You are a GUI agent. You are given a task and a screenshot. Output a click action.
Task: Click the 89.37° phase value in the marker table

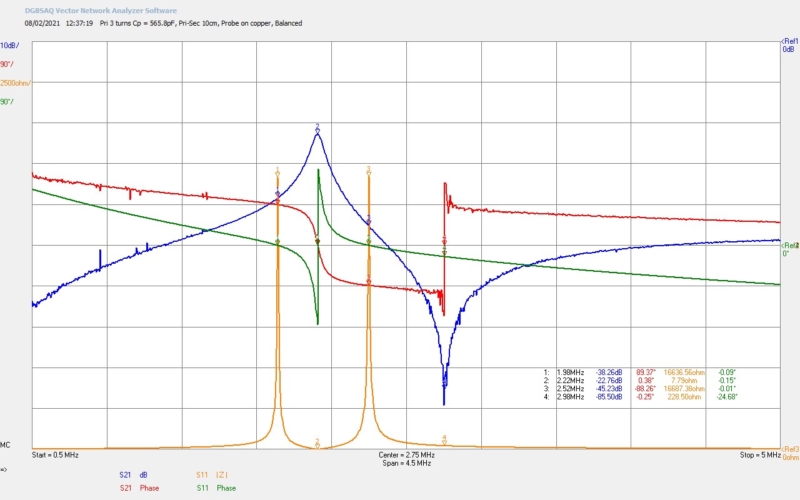coord(646,372)
